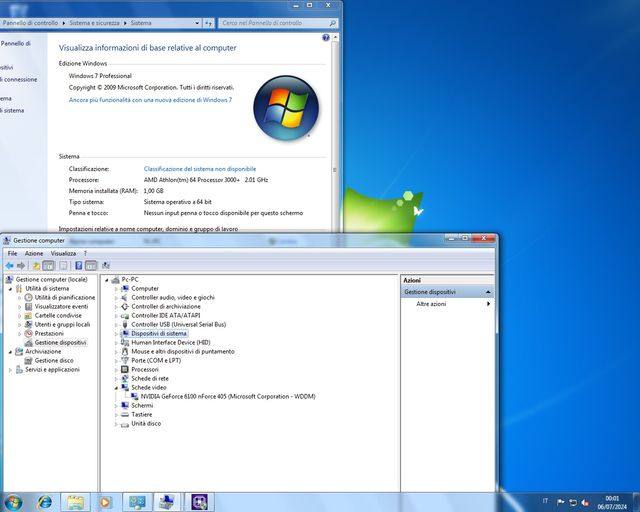Click the Back arrow in Gestione computer toolbar
Image resolution: width=640 pixels, height=512 pixels.
tap(9, 265)
